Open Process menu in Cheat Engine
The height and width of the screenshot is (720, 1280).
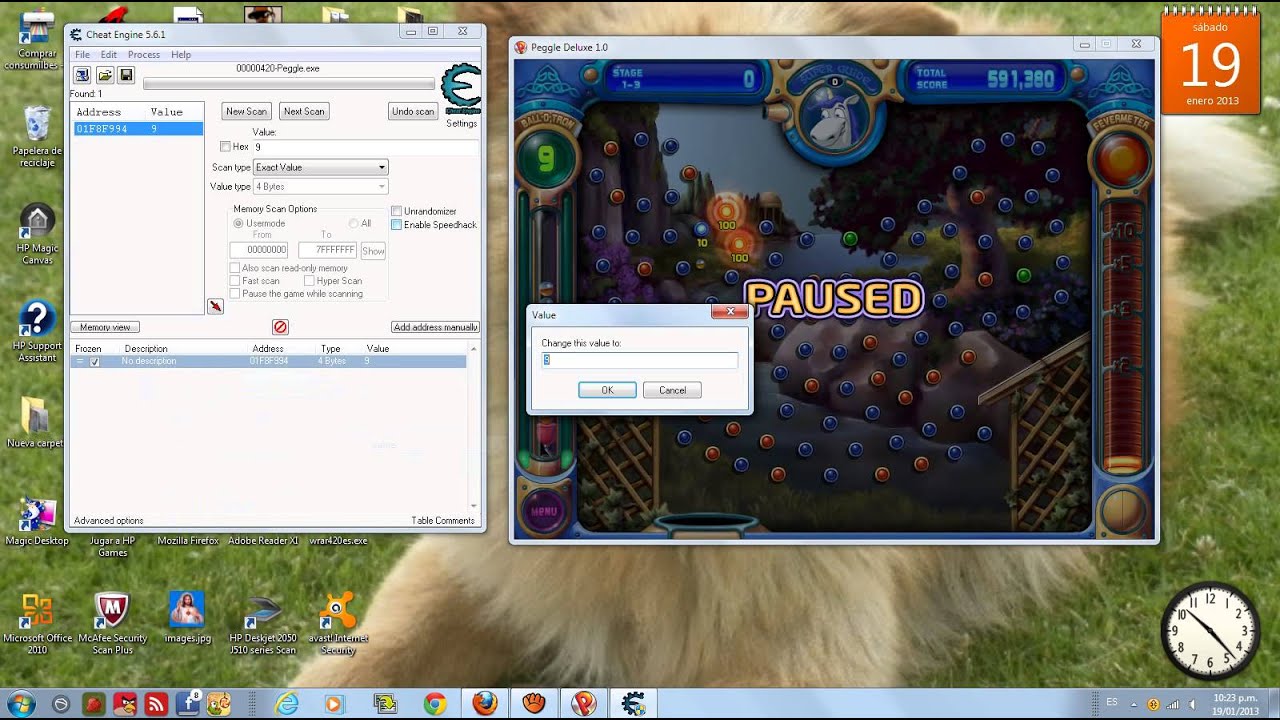[144, 55]
